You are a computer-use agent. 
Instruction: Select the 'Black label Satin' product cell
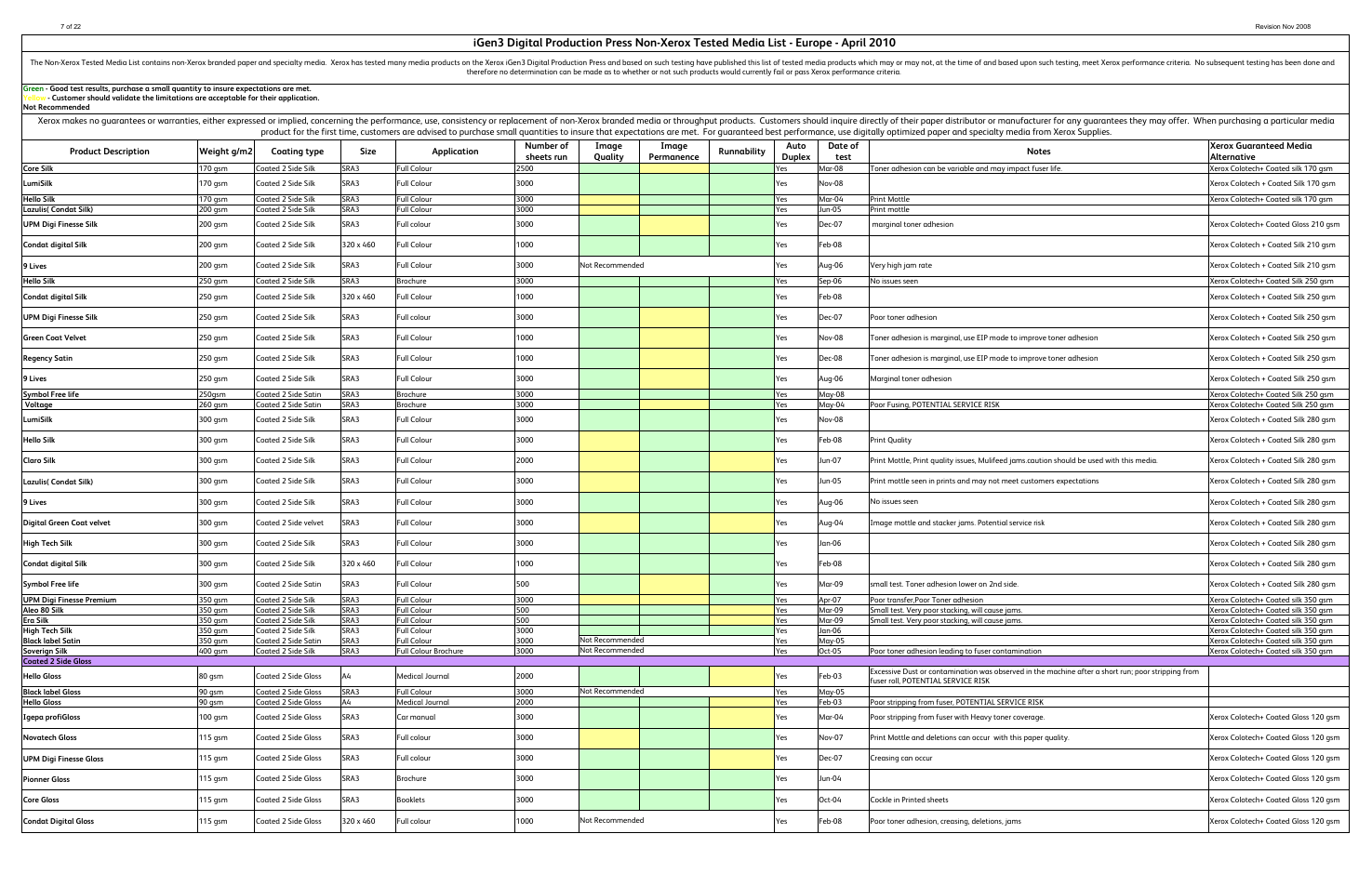[x=110, y=641]
